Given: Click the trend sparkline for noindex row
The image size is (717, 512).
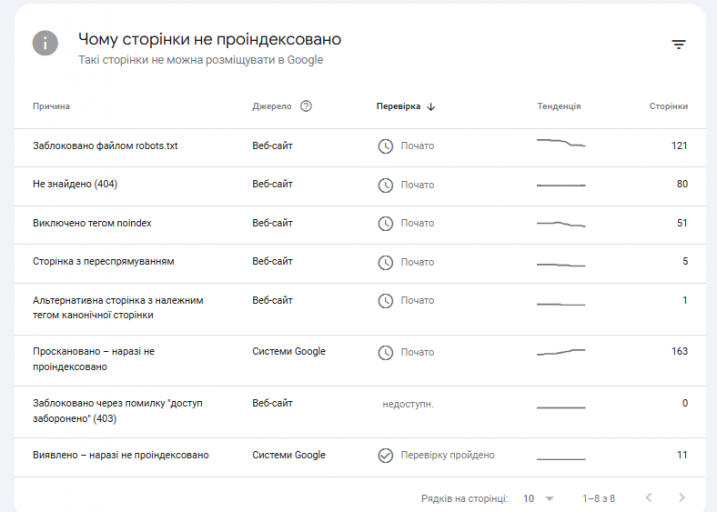Looking at the screenshot, I should [x=561, y=224].
